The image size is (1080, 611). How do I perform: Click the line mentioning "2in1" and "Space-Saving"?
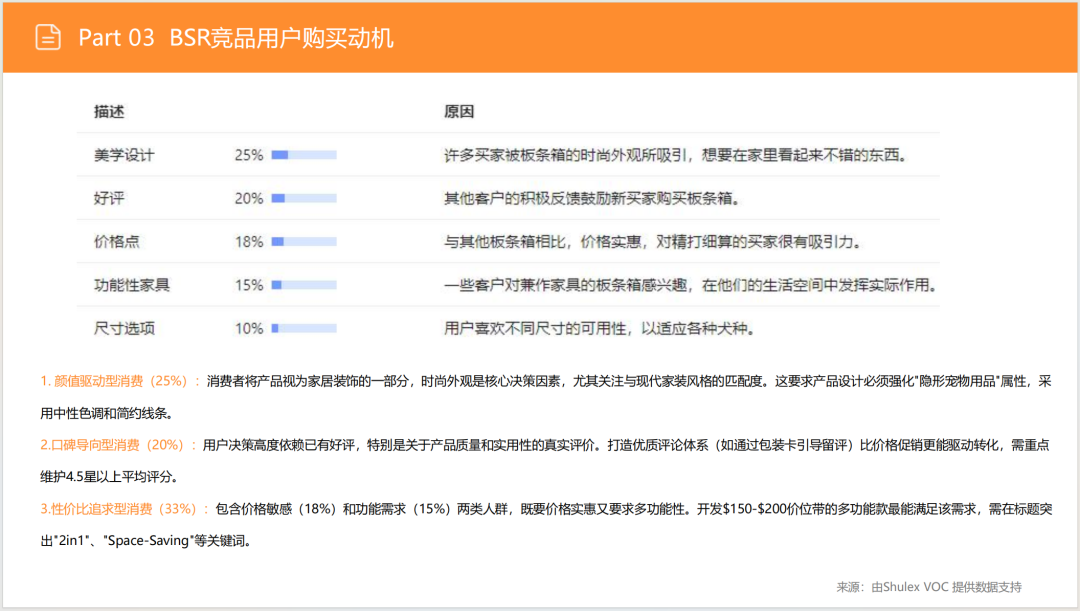[147, 541]
